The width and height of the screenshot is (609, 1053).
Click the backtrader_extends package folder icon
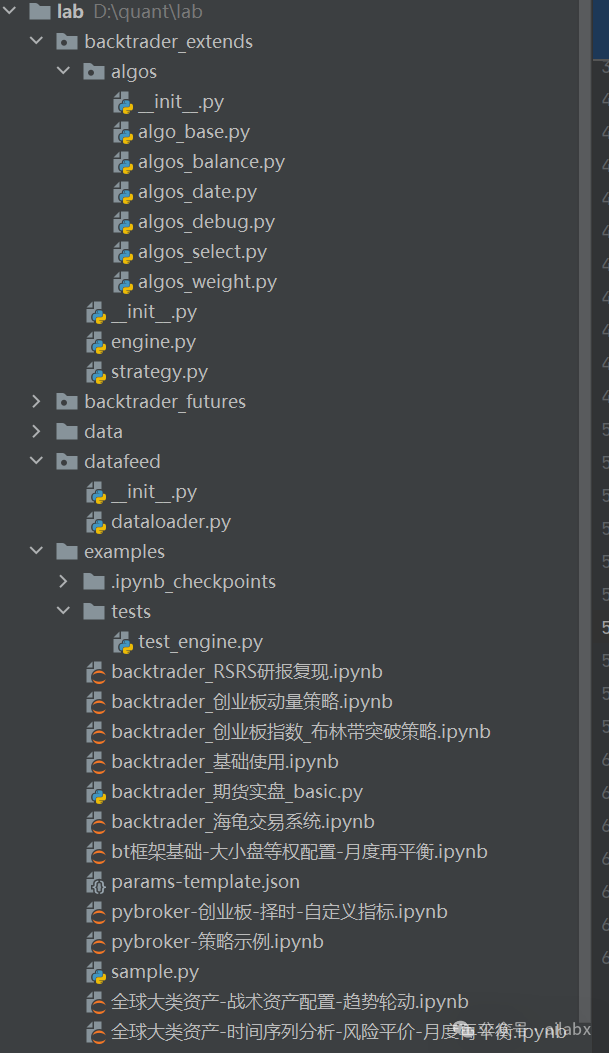tap(66, 42)
